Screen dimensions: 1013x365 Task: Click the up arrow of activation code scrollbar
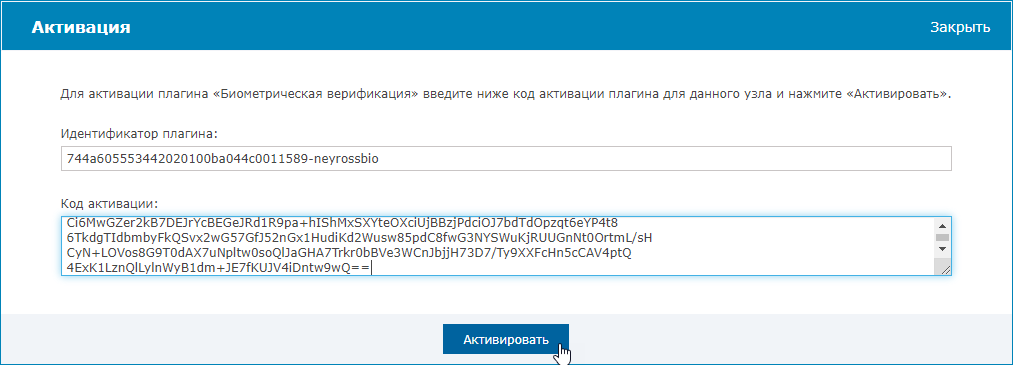[x=941, y=225]
